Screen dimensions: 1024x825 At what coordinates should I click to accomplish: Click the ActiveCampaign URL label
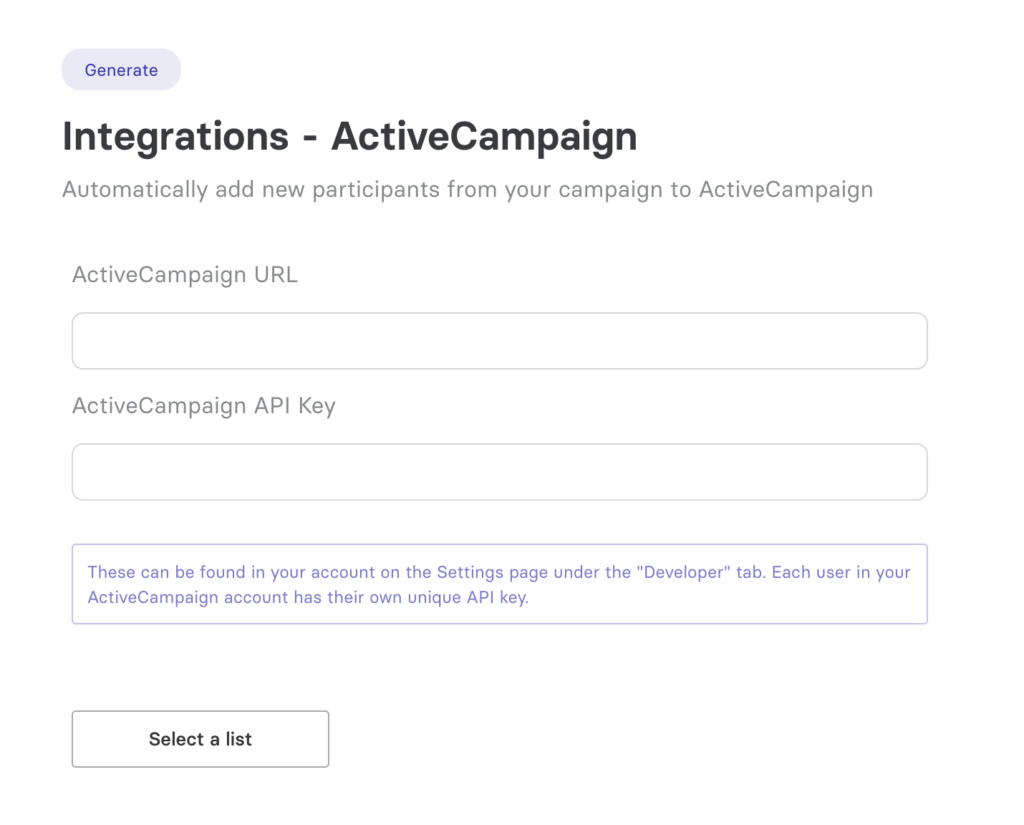[185, 275]
